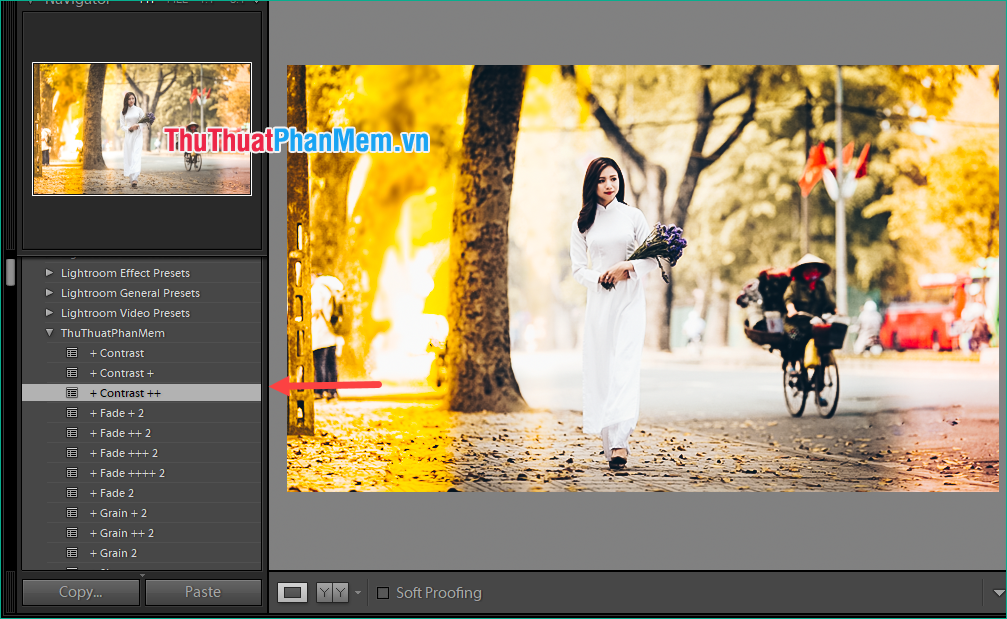Click the preset icon beside + Fade + 2
This screenshot has width=1007, height=619.
click(71, 412)
